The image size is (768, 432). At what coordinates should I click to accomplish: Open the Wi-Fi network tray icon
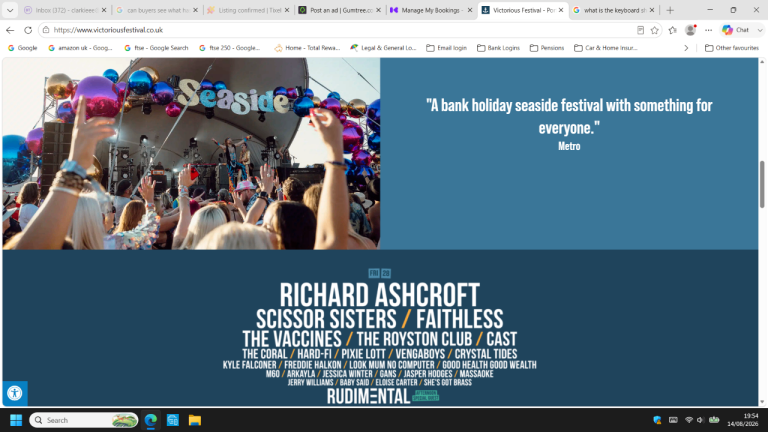click(689, 420)
